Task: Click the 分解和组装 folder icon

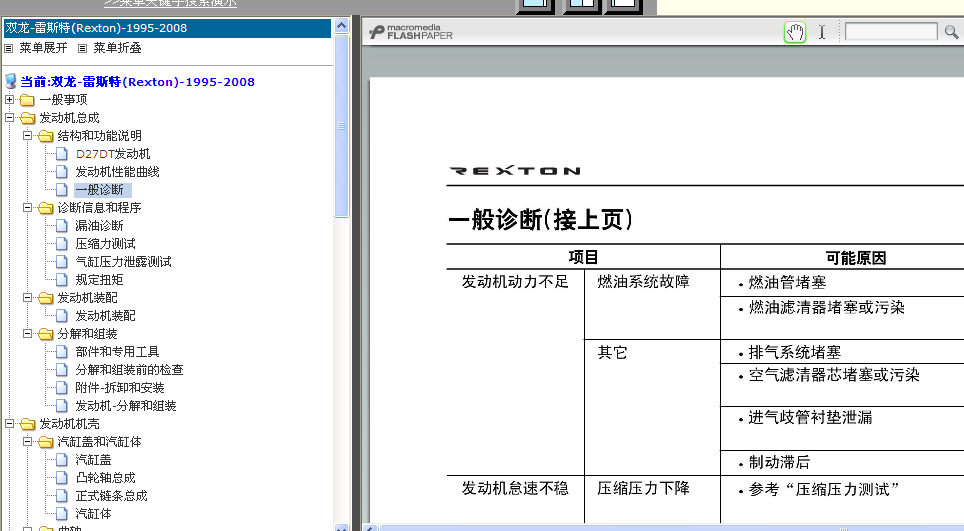Action: coord(45,334)
